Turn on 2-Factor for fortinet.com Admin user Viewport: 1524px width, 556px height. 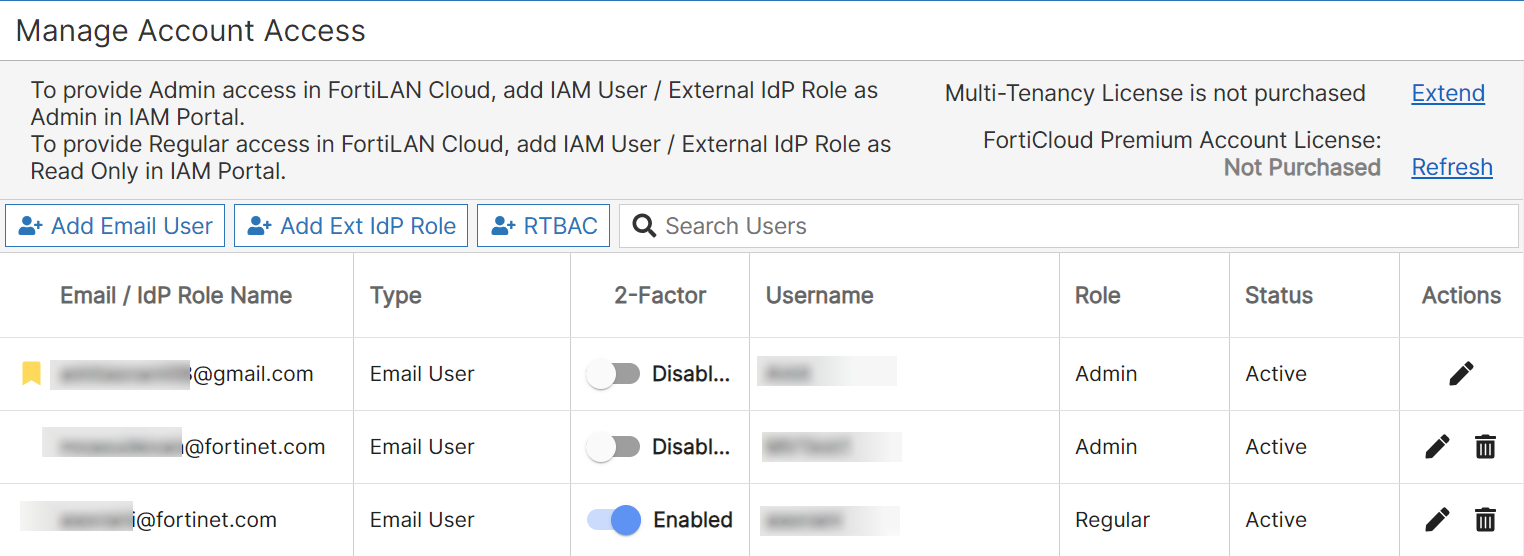[x=613, y=447]
